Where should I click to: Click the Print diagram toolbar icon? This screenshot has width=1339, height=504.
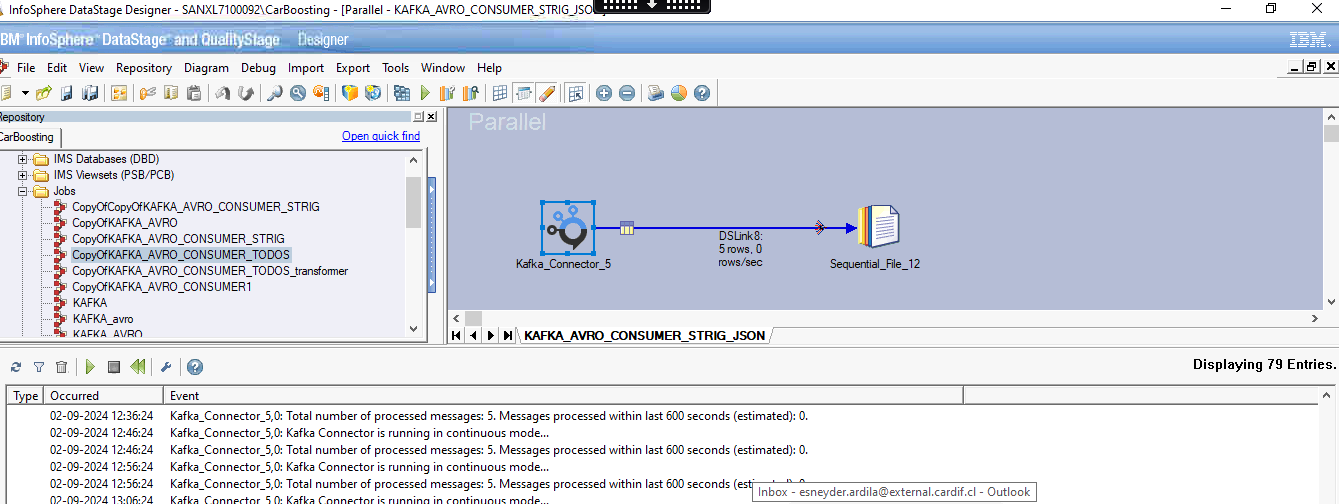click(656, 93)
